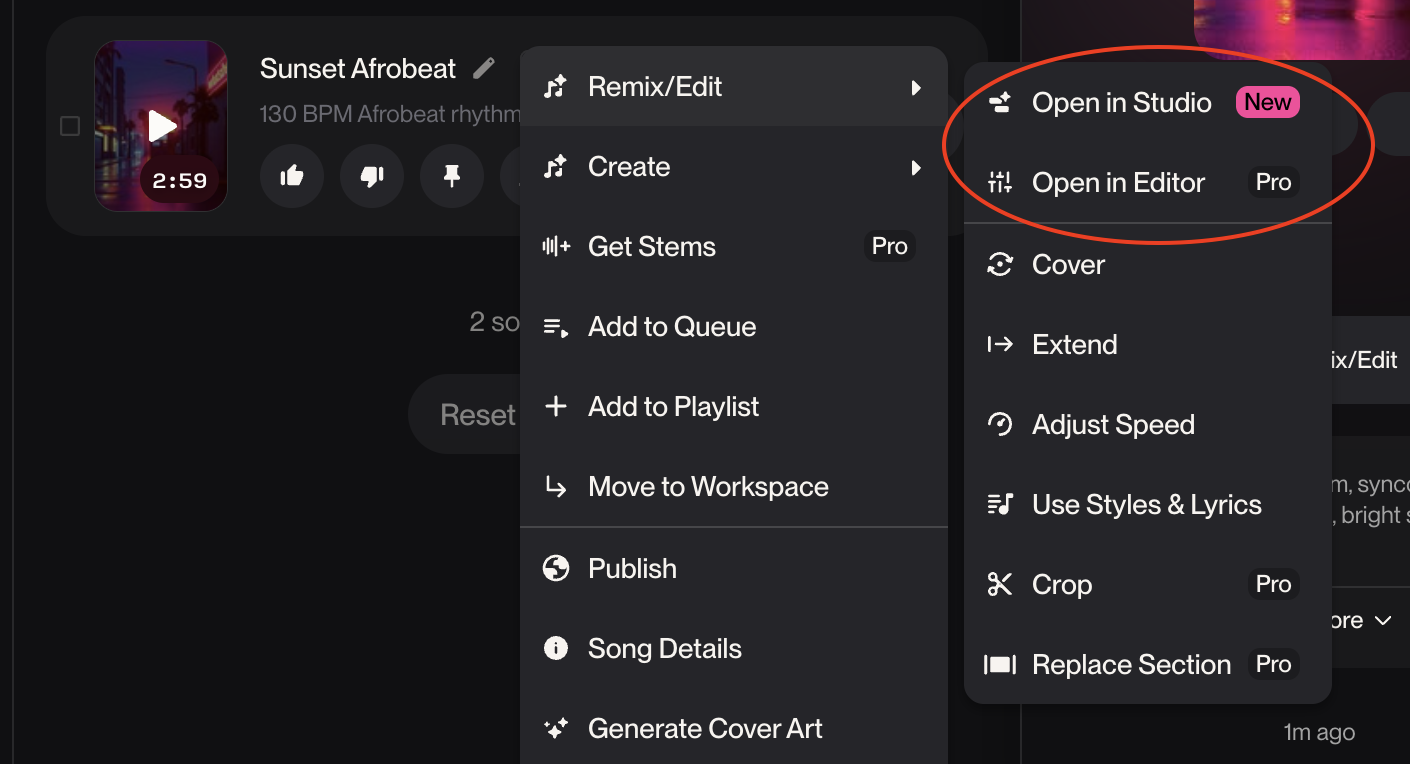Viewport: 1410px width, 764px height.
Task: Select Extend in the submenu
Action: coord(1074,344)
